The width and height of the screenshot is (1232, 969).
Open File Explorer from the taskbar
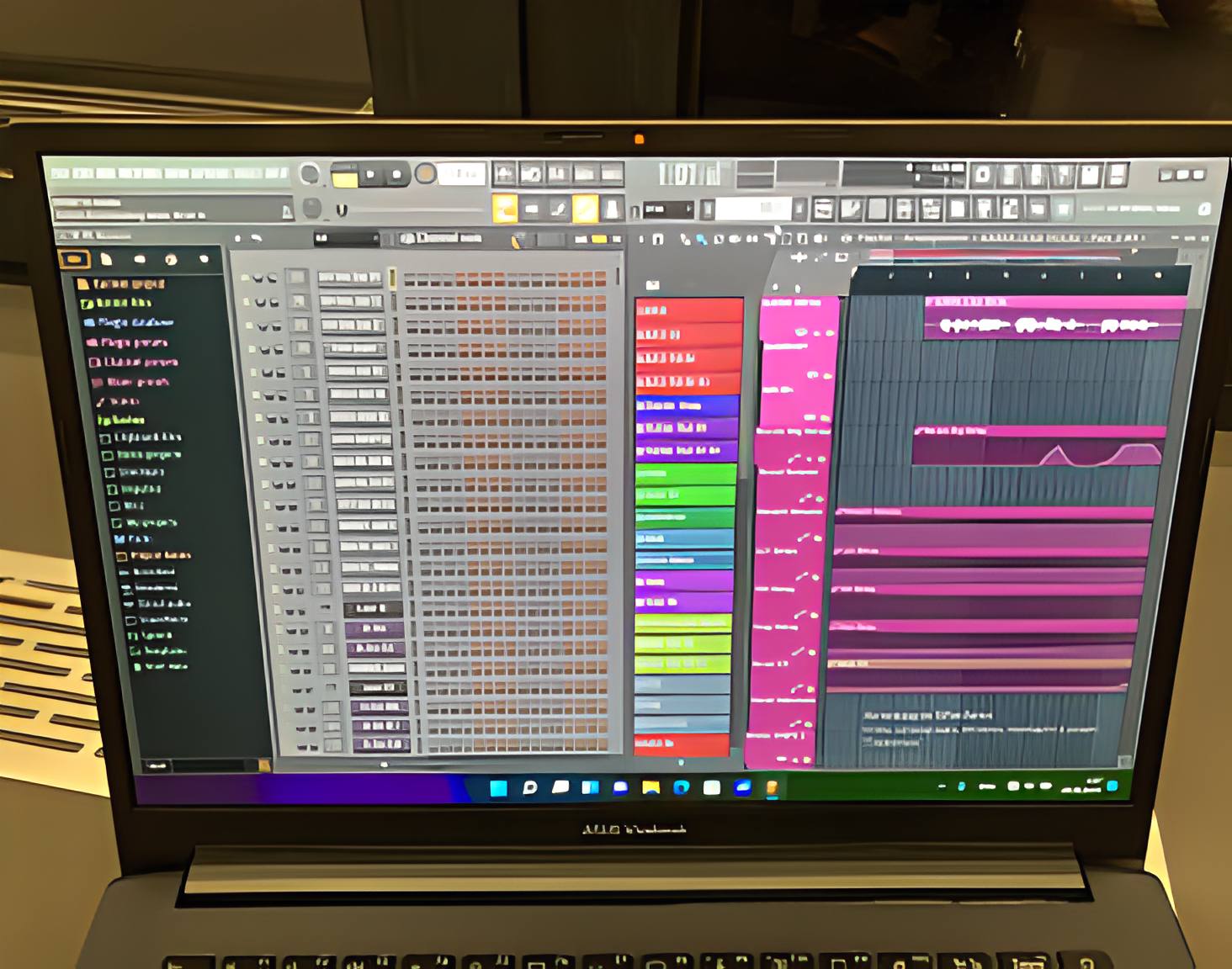click(651, 788)
